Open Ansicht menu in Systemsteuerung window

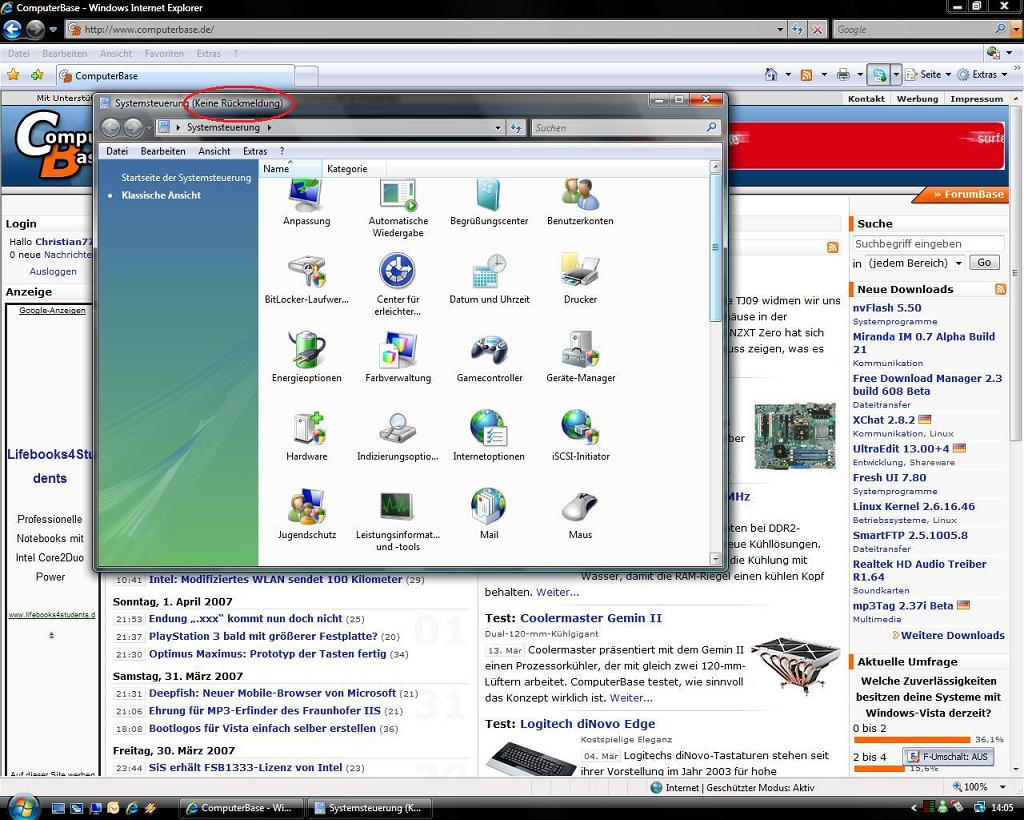[214, 151]
